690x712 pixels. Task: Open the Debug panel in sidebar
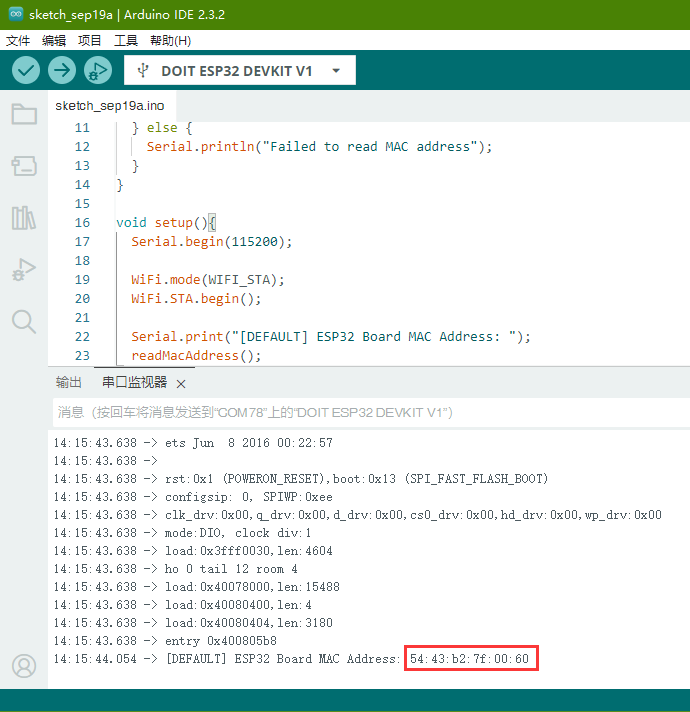click(x=24, y=270)
